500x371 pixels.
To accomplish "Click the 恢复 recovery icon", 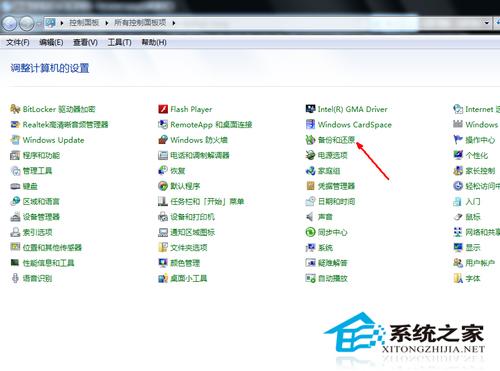I will coord(163,171).
